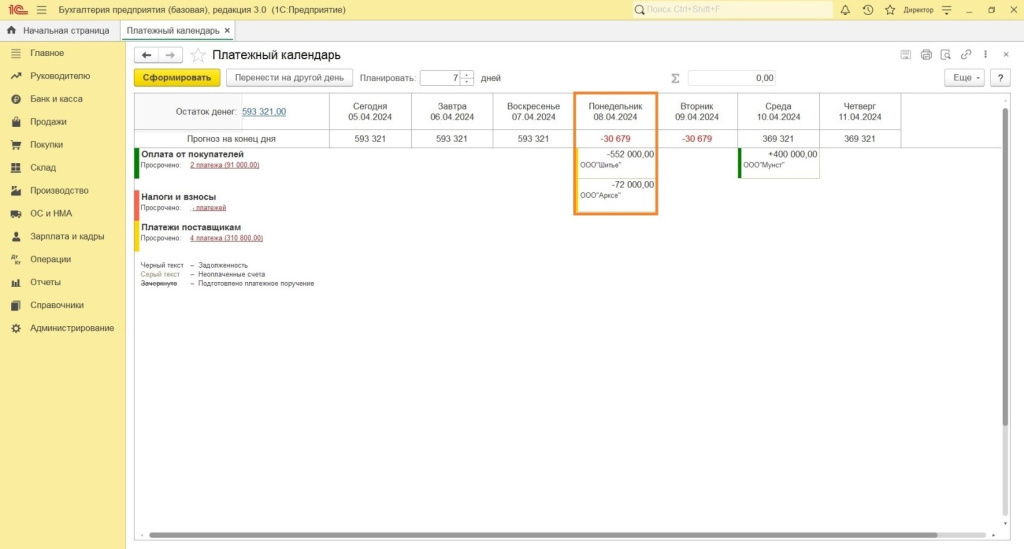Screen dimensions: 1024x549
Task: Open the 593 321,00 balance link
Action: tap(264, 112)
